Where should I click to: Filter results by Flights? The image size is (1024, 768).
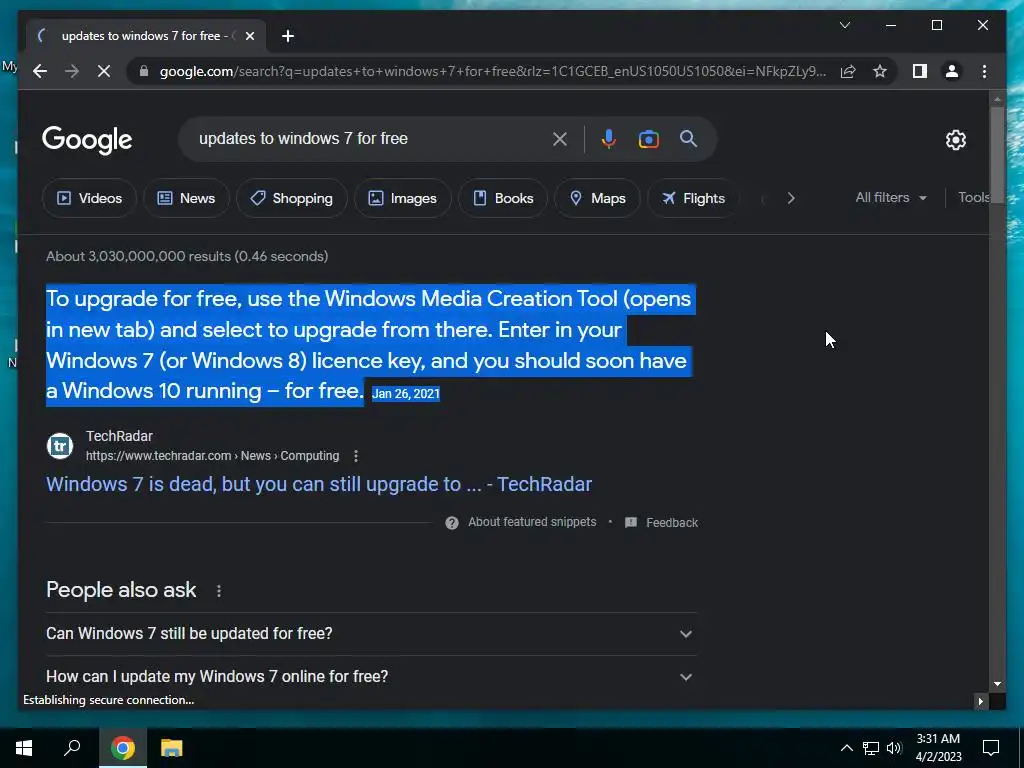pyautogui.click(x=693, y=198)
